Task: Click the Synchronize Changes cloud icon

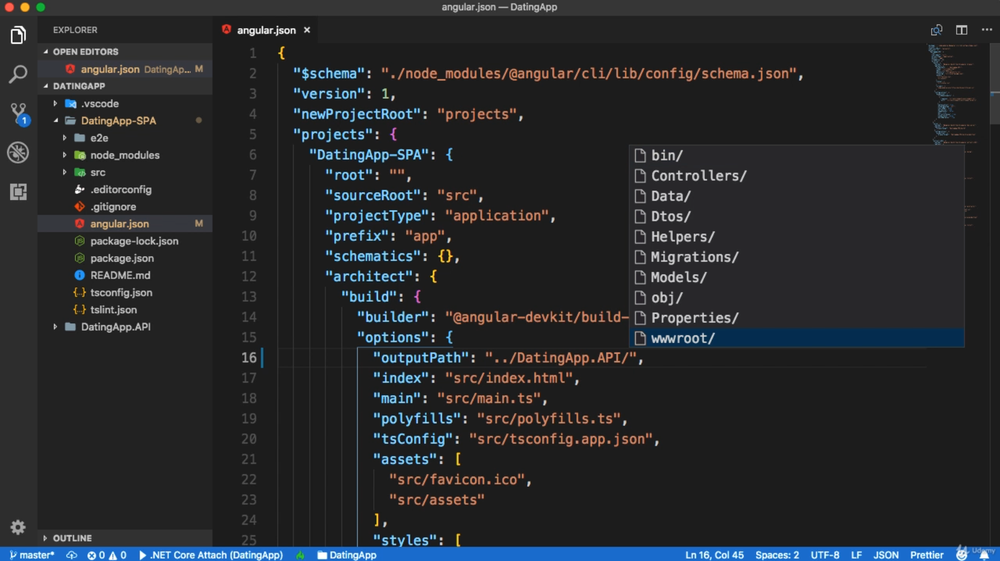Action: (x=71, y=555)
